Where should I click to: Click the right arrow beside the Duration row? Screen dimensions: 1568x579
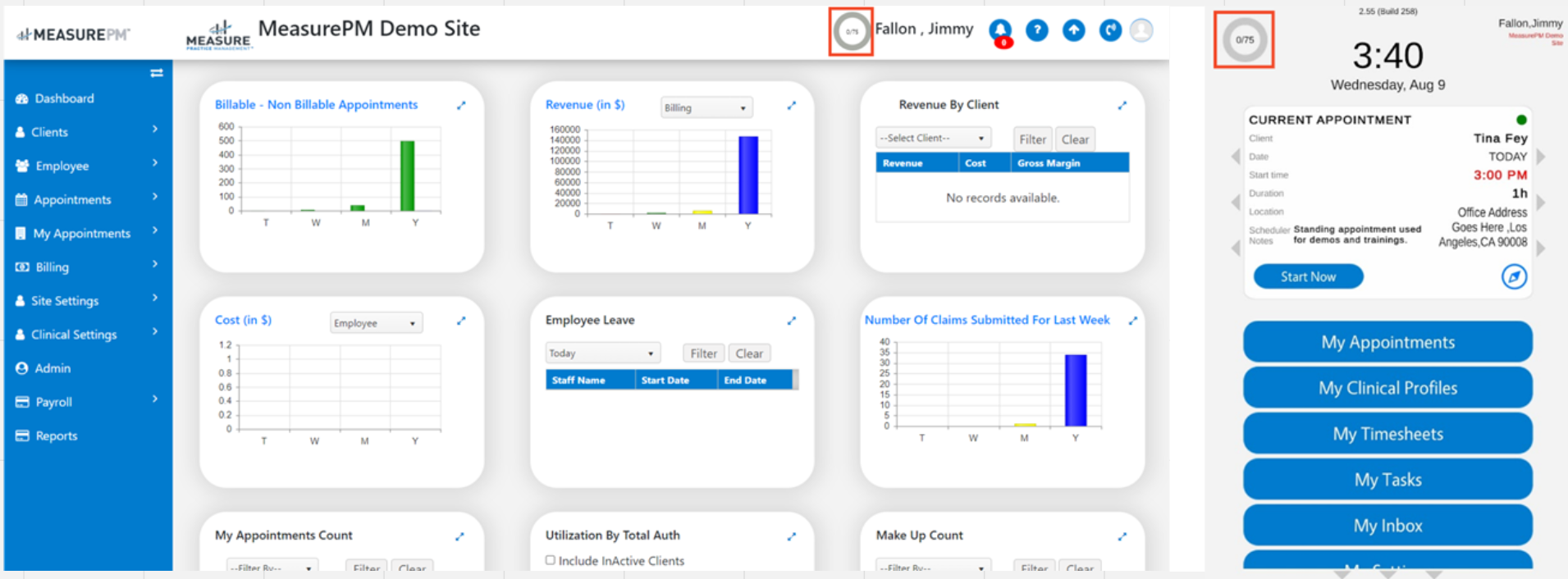(1540, 202)
